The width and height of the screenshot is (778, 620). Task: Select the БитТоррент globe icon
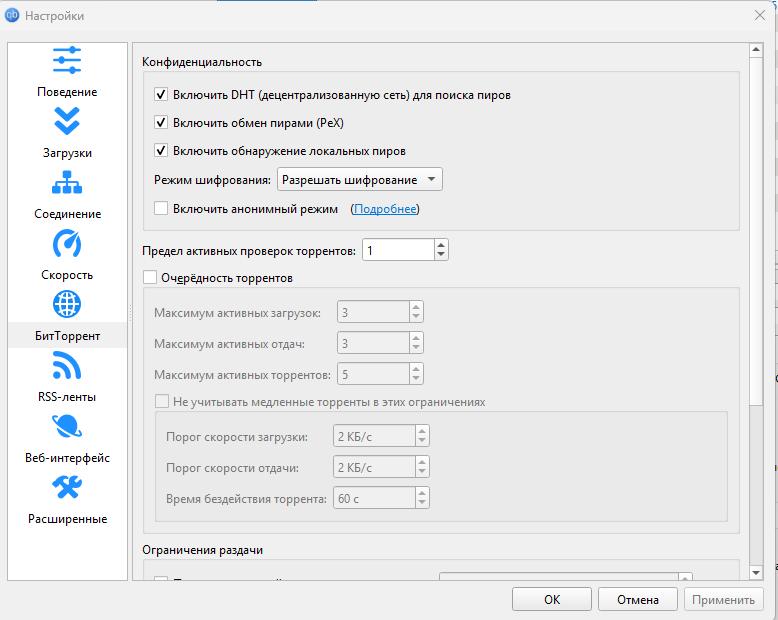pos(67,305)
